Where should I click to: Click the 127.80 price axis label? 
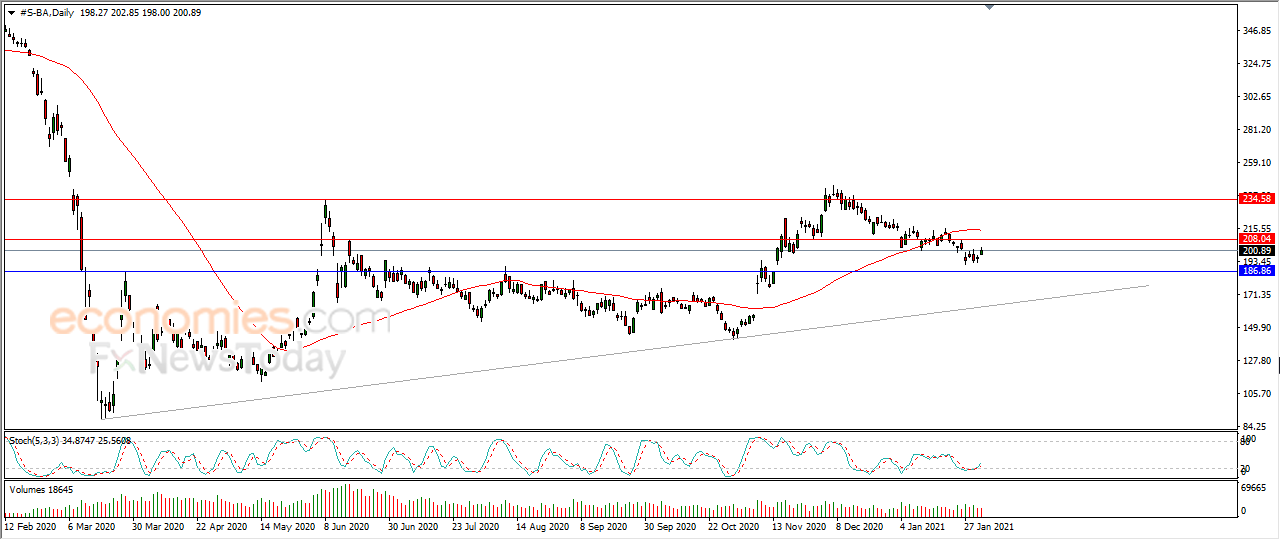pyautogui.click(x=1257, y=361)
